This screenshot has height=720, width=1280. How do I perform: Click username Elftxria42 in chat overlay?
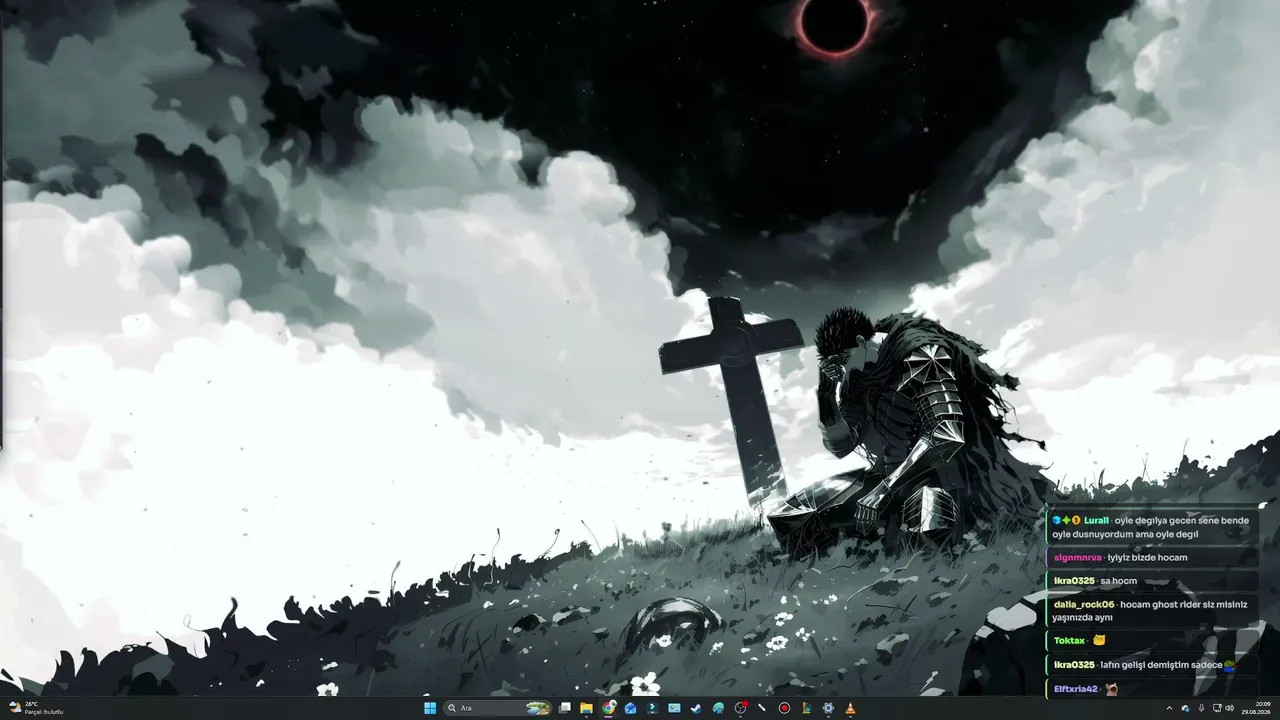click(1076, 688)
